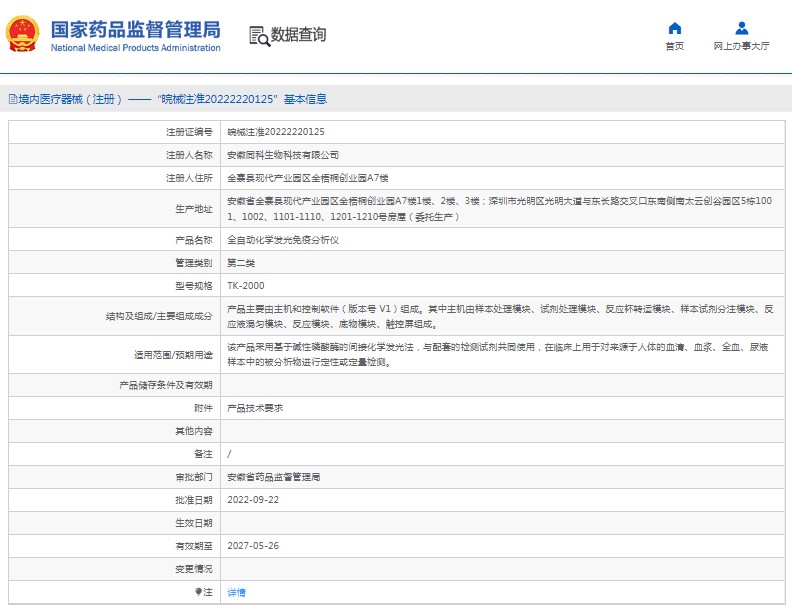Image resolution: width=792 pixels, height=611 pixels.
Task: Click the 适用范围/预期用途 label
Action: pos(173,355)
